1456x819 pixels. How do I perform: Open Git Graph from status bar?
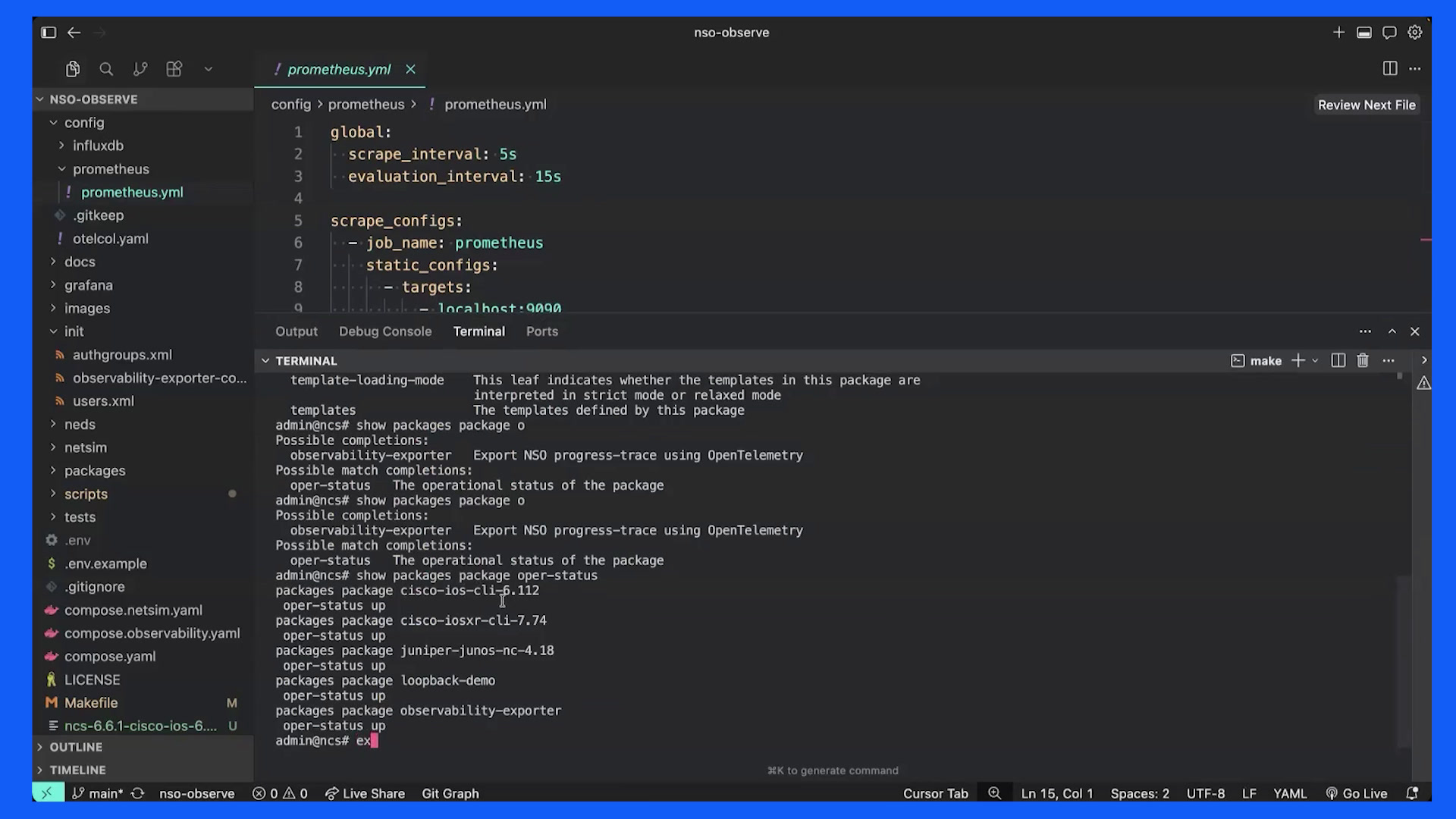pyautogui.click(x=450, y=793)
